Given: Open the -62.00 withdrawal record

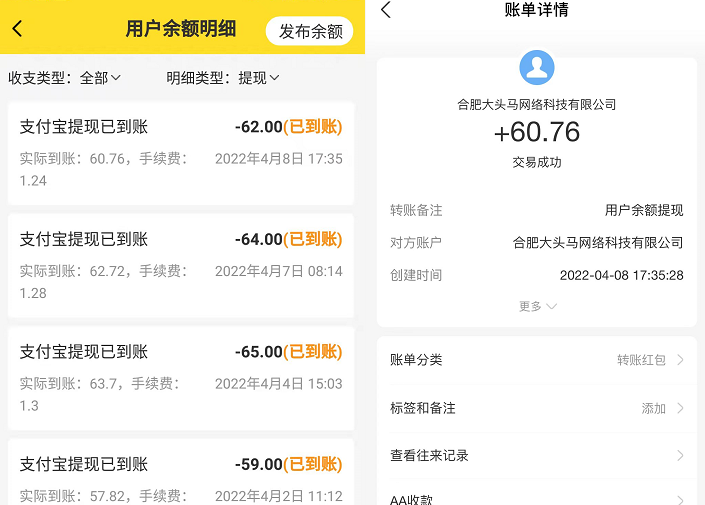Looking at the screenshot, I should tap(181, 153).
